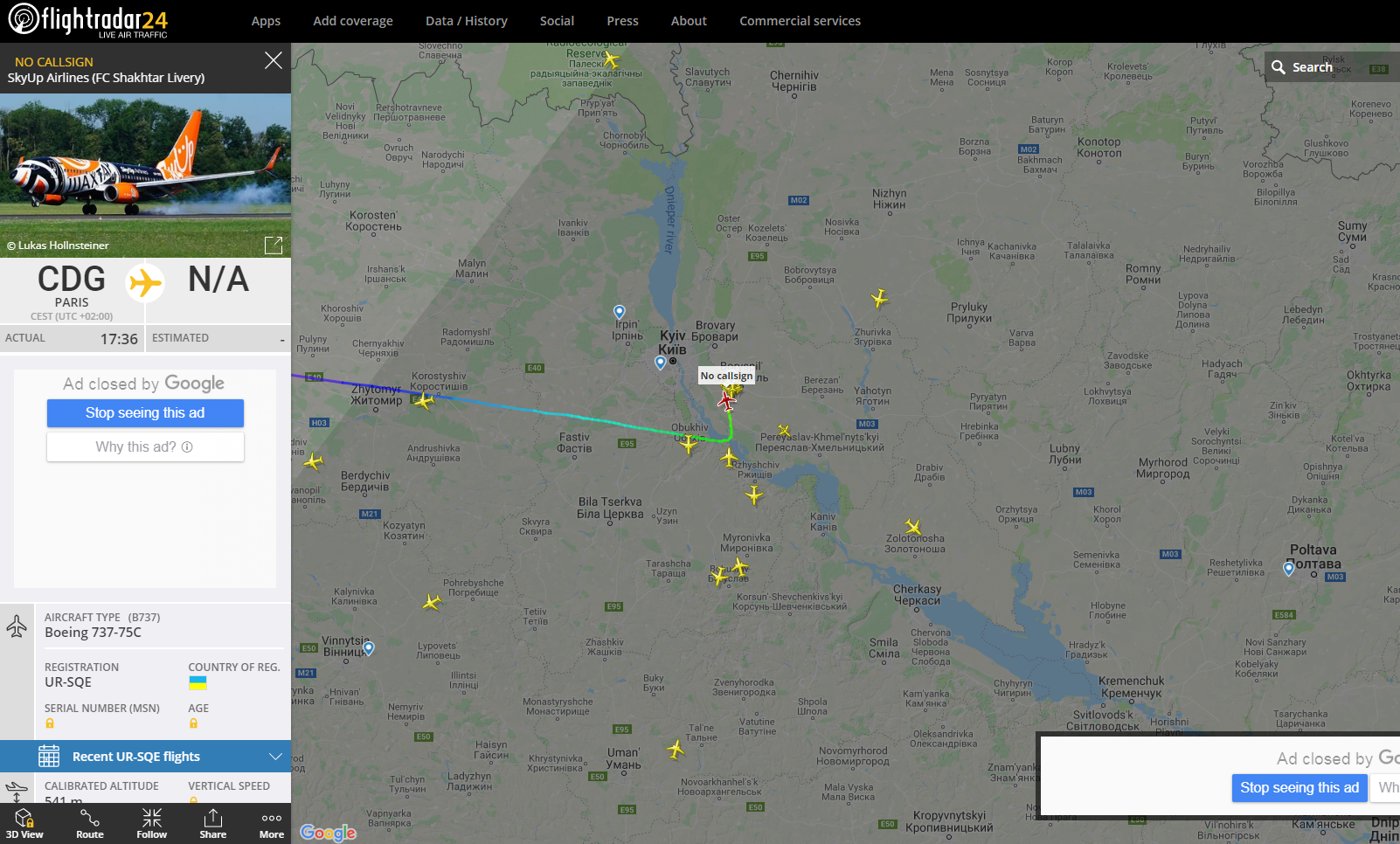The height and width of the screenshot is (844, 1400).
Task: Open the Add coverage page
Action: [353, 21]
